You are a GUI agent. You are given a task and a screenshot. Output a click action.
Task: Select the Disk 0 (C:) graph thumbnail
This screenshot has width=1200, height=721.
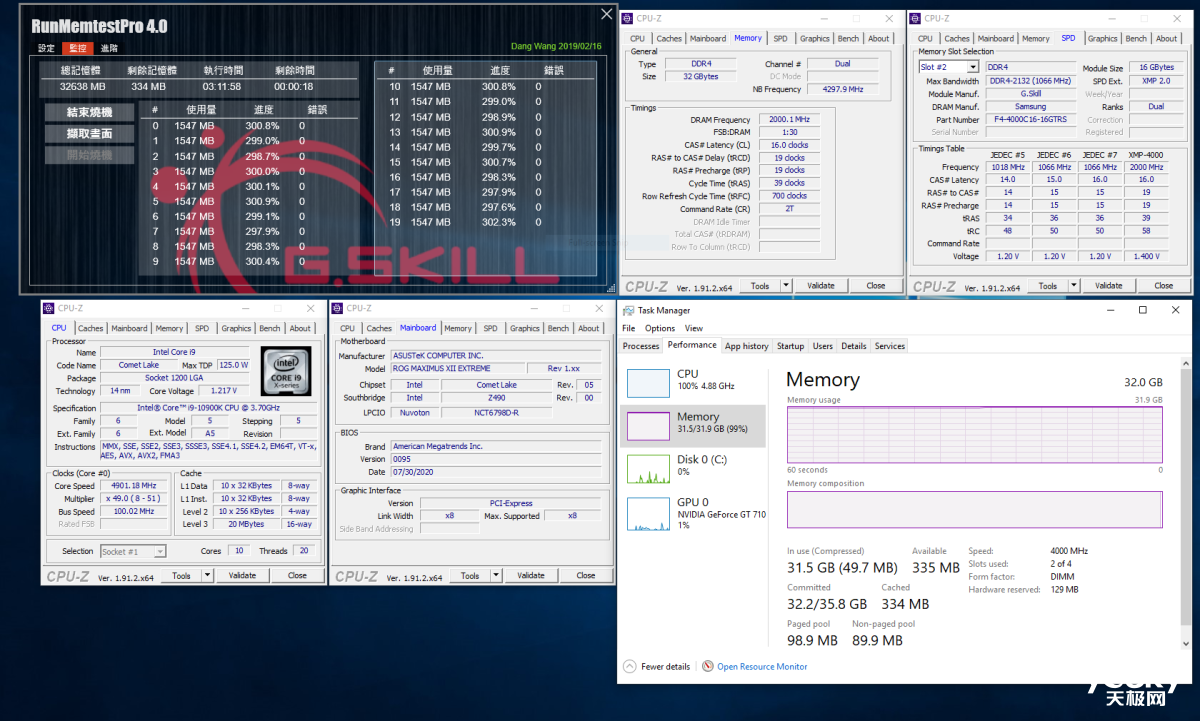[648, 469]
